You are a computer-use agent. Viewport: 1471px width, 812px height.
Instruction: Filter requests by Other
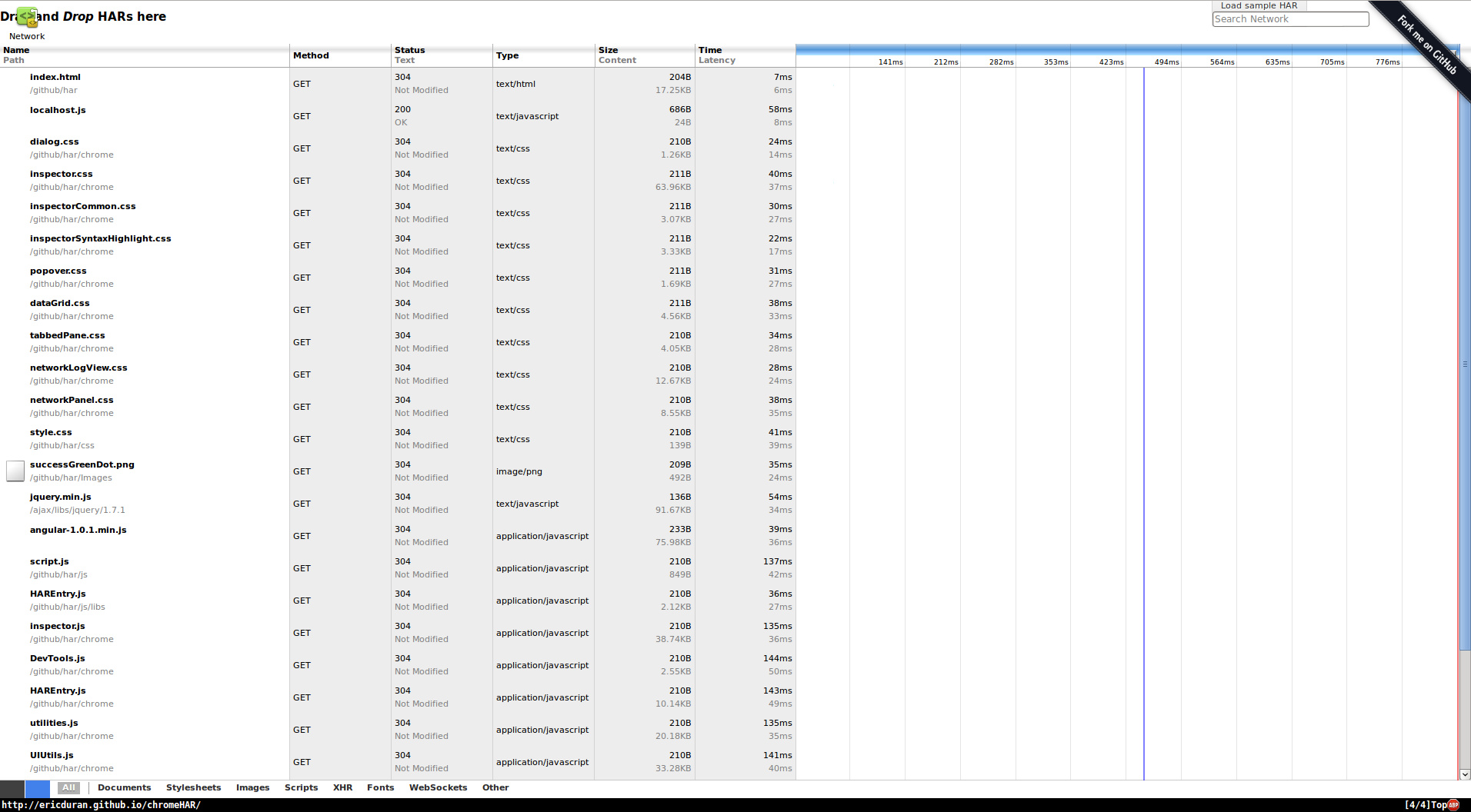(x=495, y=787)
